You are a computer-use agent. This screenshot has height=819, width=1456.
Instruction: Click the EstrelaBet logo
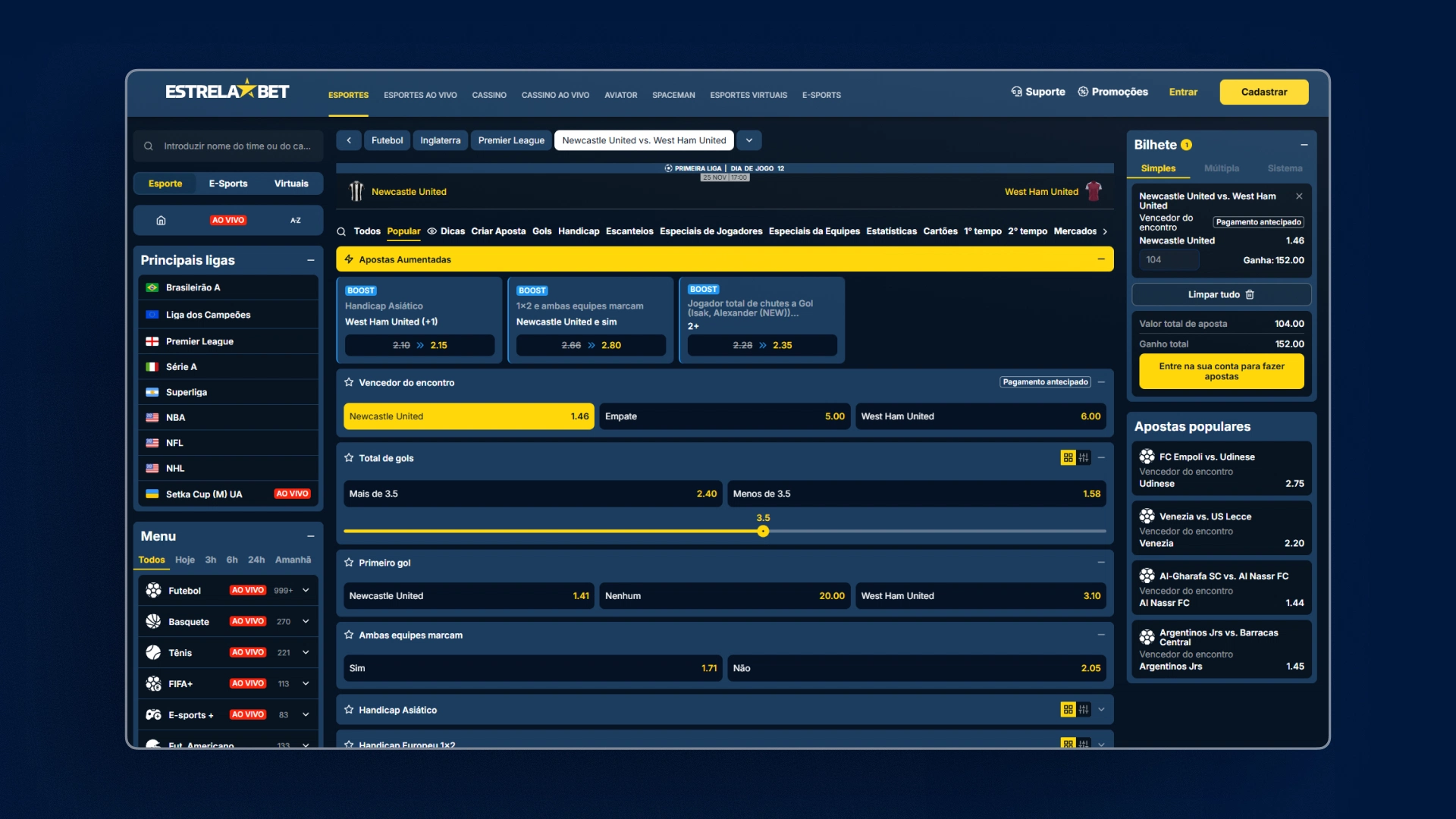click(227, 91)
